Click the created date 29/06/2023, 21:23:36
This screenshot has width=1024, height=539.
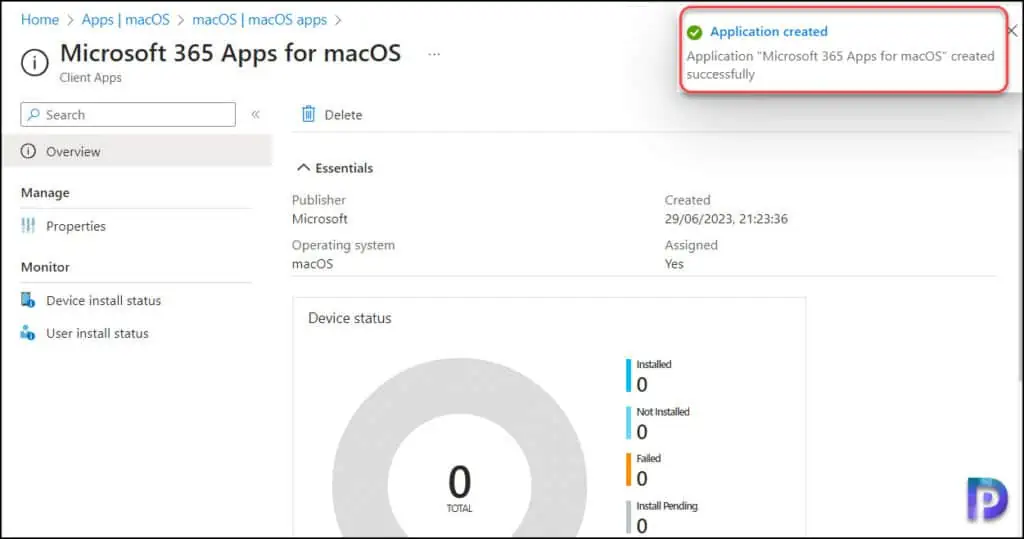coord(726,219)
